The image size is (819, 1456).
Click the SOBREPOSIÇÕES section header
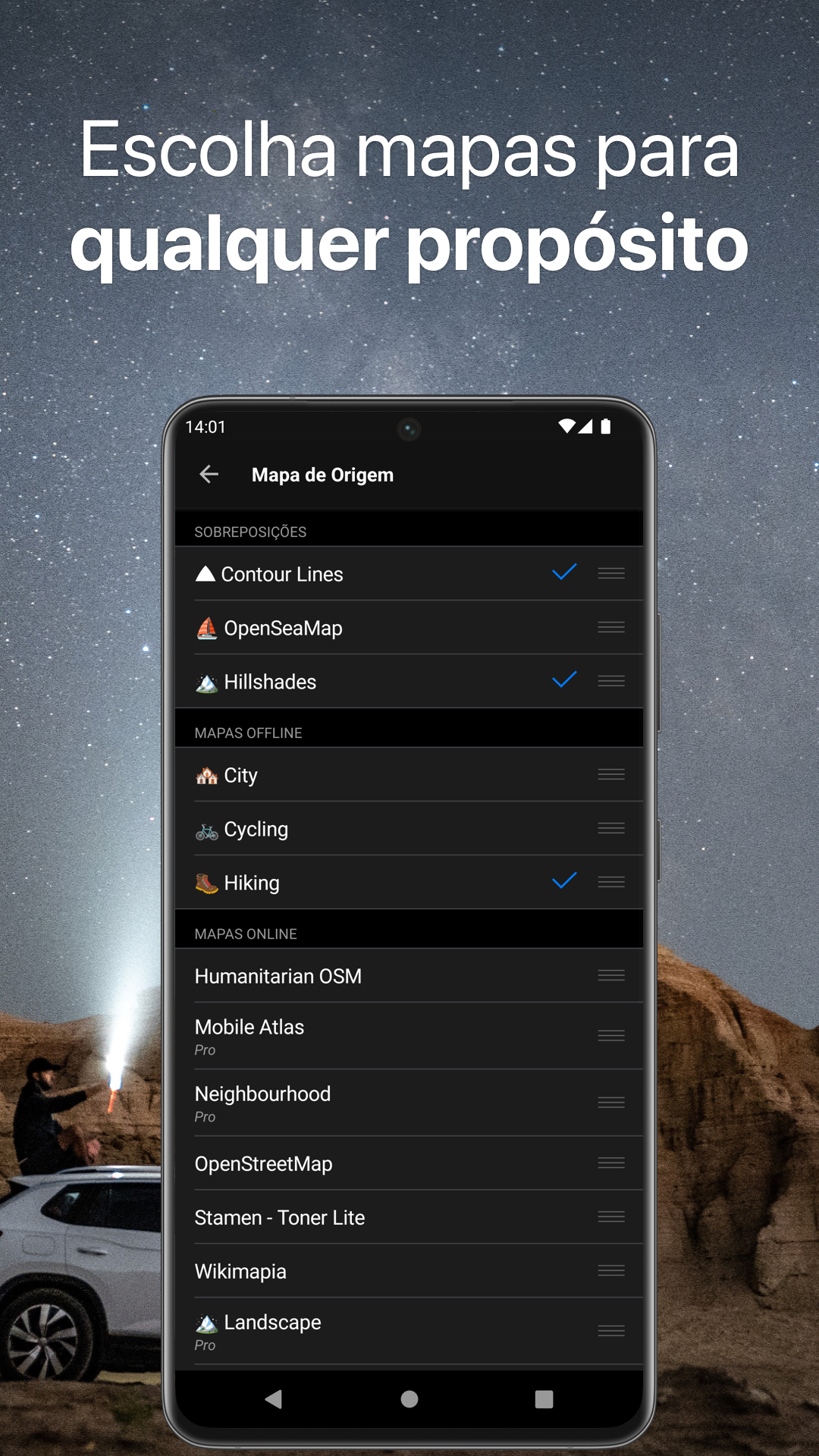coord(250,532)
